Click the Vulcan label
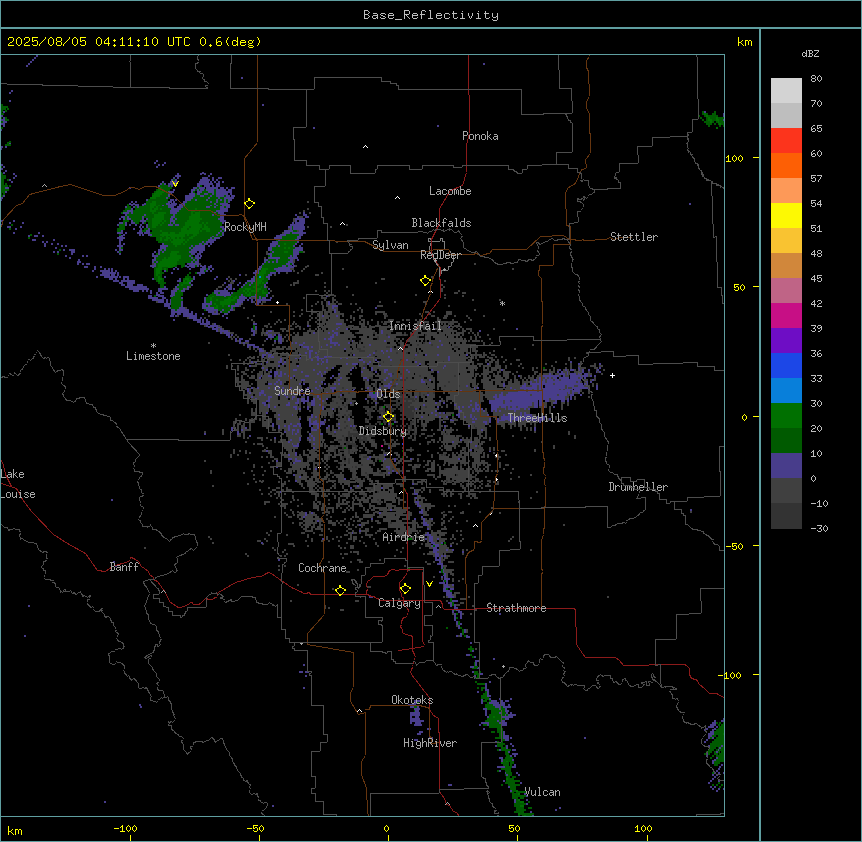This screenshot has height=842, width=862. click(543, 792)
